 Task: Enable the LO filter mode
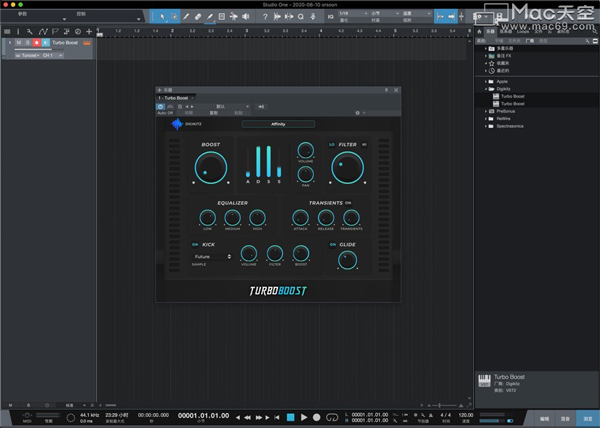tap(331, 145)
